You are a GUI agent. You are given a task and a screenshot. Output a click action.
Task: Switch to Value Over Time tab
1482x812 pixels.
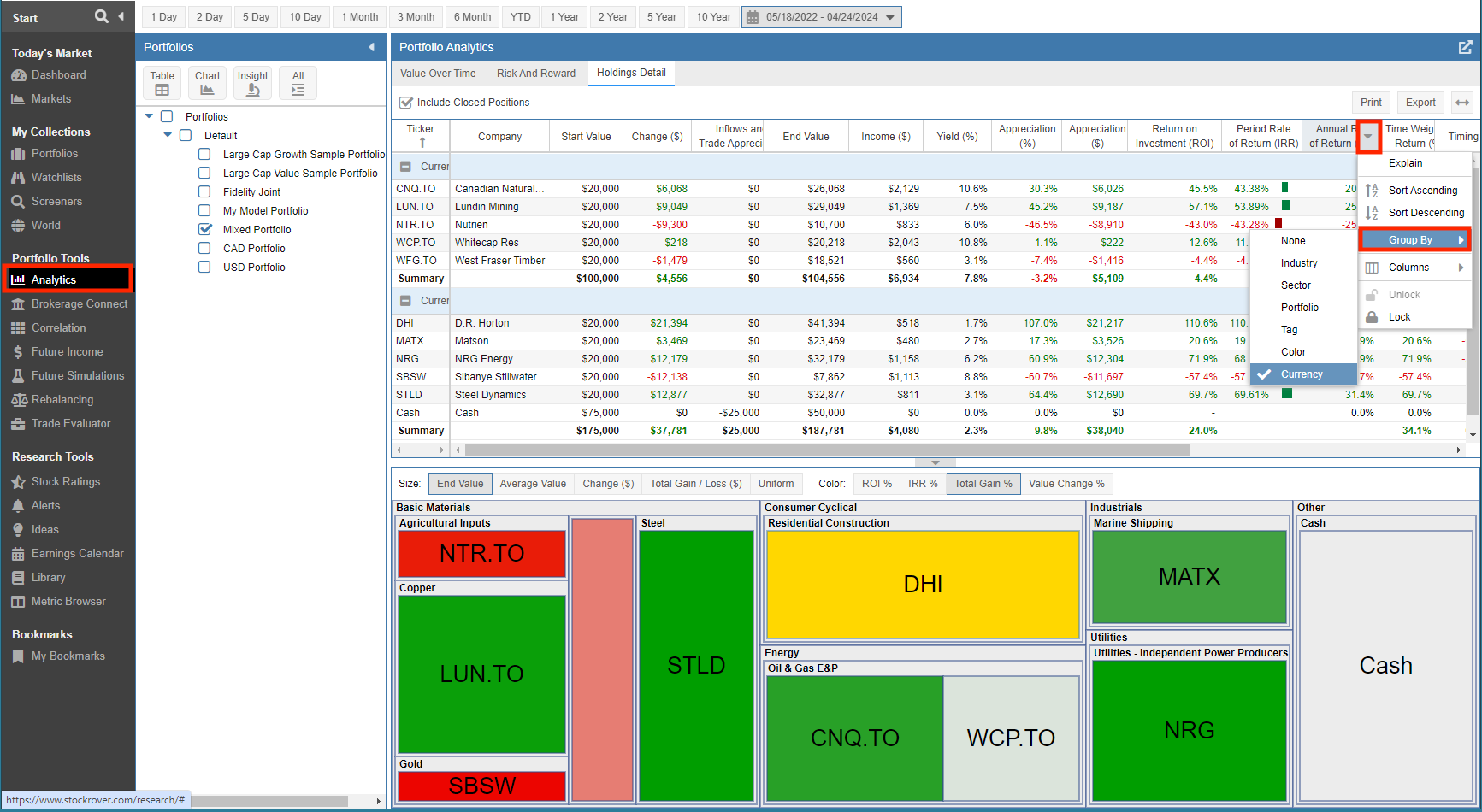coord(438,74)
